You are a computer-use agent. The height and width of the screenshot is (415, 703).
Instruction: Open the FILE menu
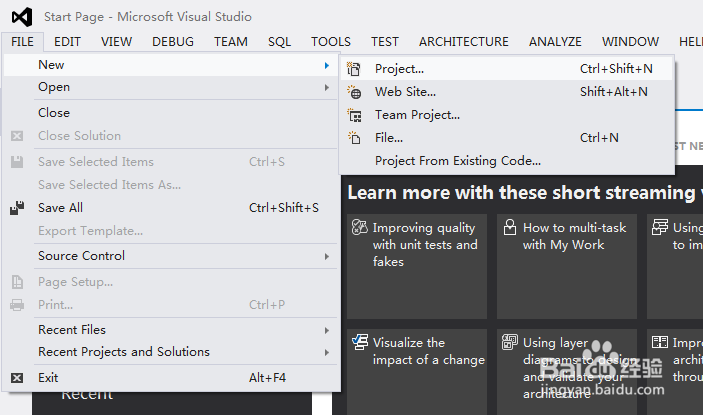[22, 42]
